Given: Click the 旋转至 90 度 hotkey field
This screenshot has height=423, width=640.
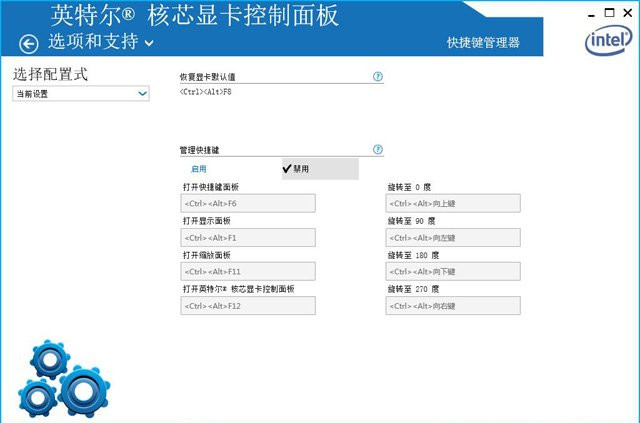Looking at the screenshot, I should pos(453,238).
